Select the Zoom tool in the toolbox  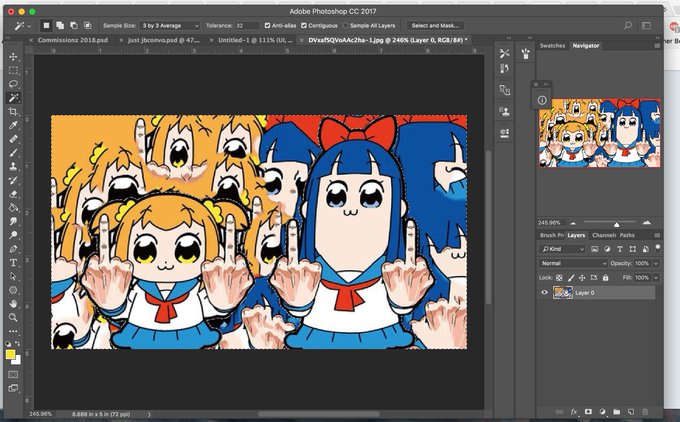(x=13, y=317)
